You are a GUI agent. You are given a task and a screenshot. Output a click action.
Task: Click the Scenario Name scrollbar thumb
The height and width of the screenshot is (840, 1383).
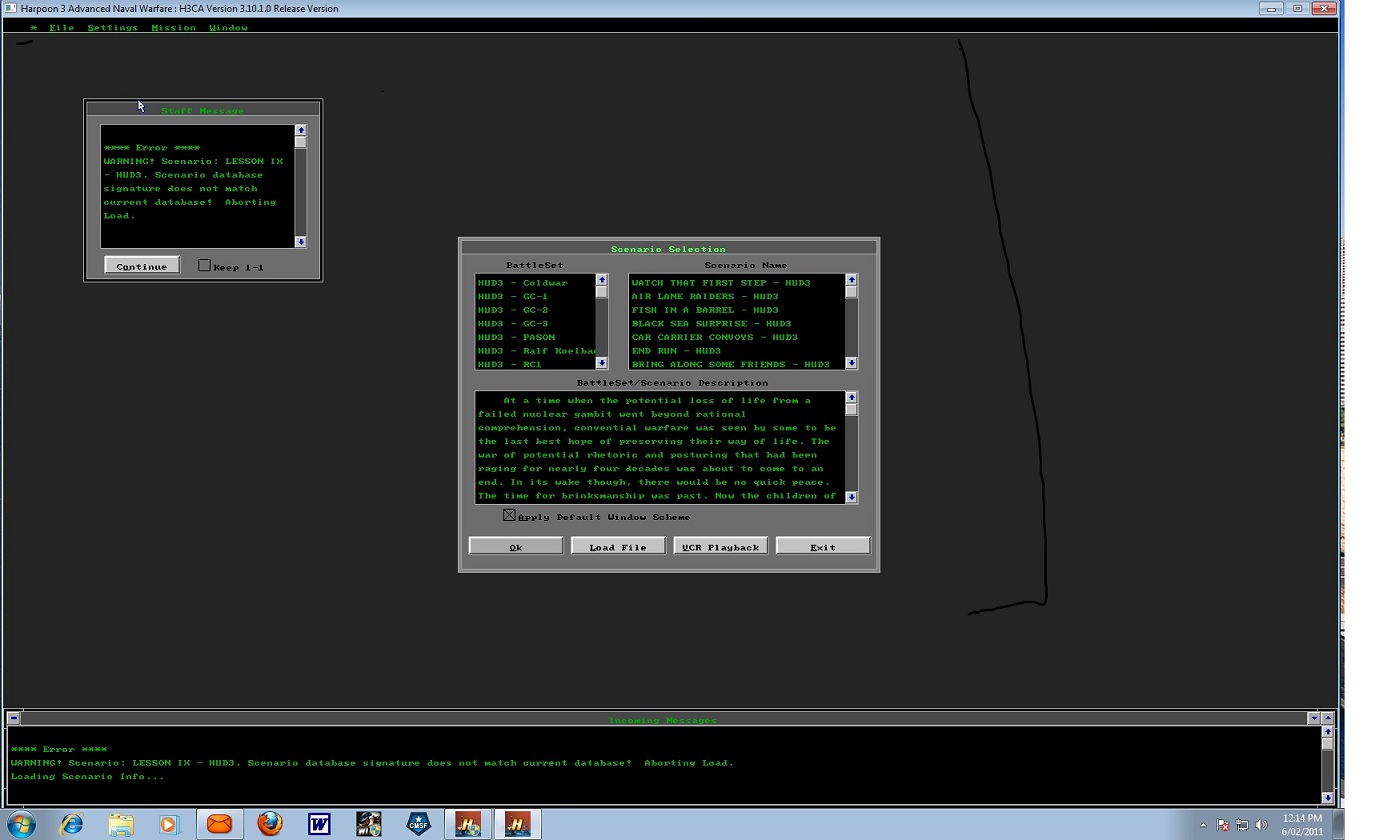851,291
